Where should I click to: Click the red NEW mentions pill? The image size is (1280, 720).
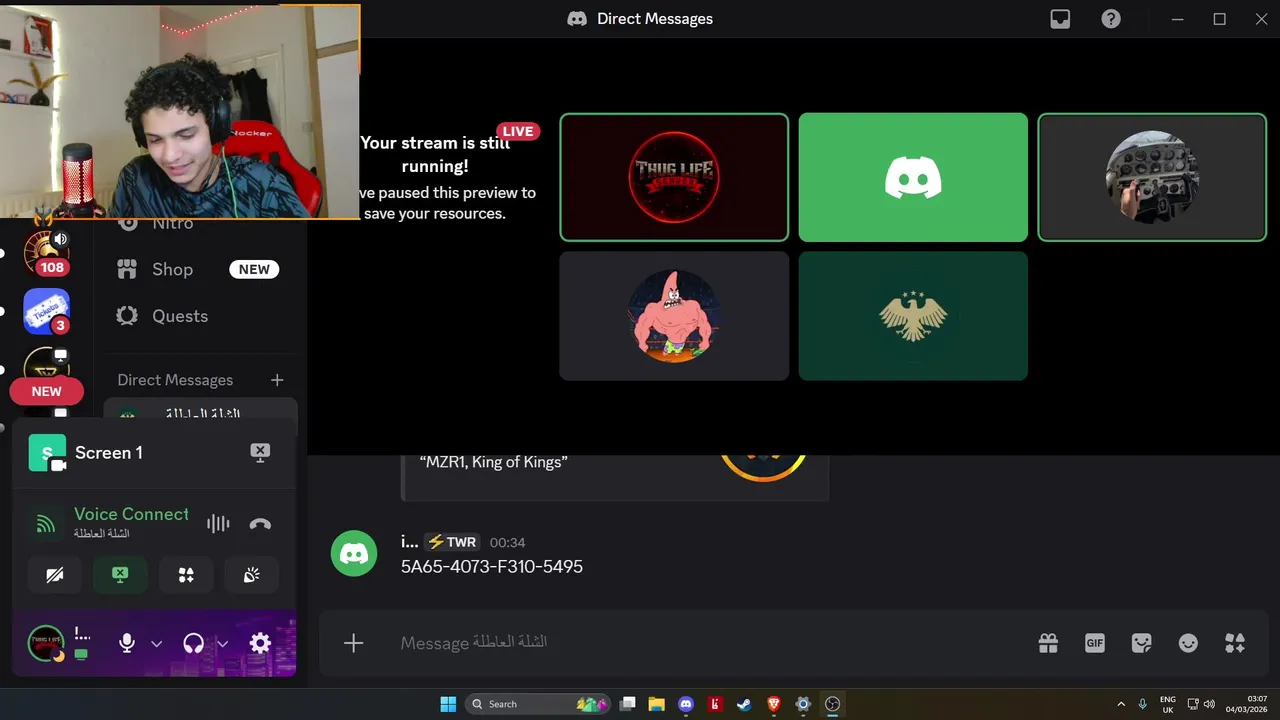(46, 391)
